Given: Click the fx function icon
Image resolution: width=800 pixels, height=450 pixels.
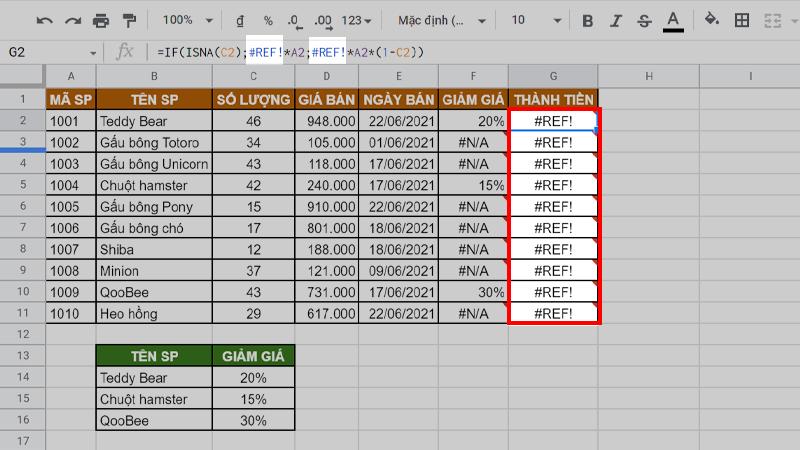Looking at the screenshot, I should coord(124,52).
